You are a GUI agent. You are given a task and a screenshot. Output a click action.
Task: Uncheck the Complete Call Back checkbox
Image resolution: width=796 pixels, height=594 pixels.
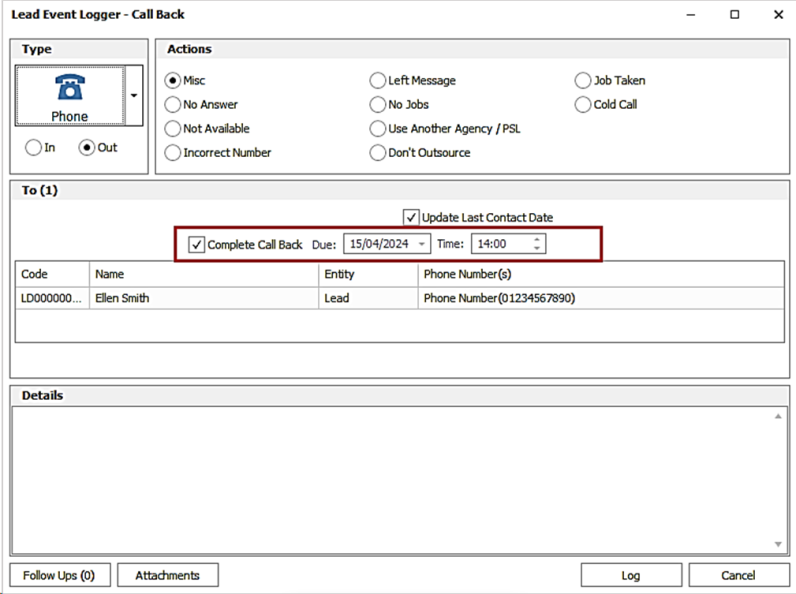tap(197, 244)
